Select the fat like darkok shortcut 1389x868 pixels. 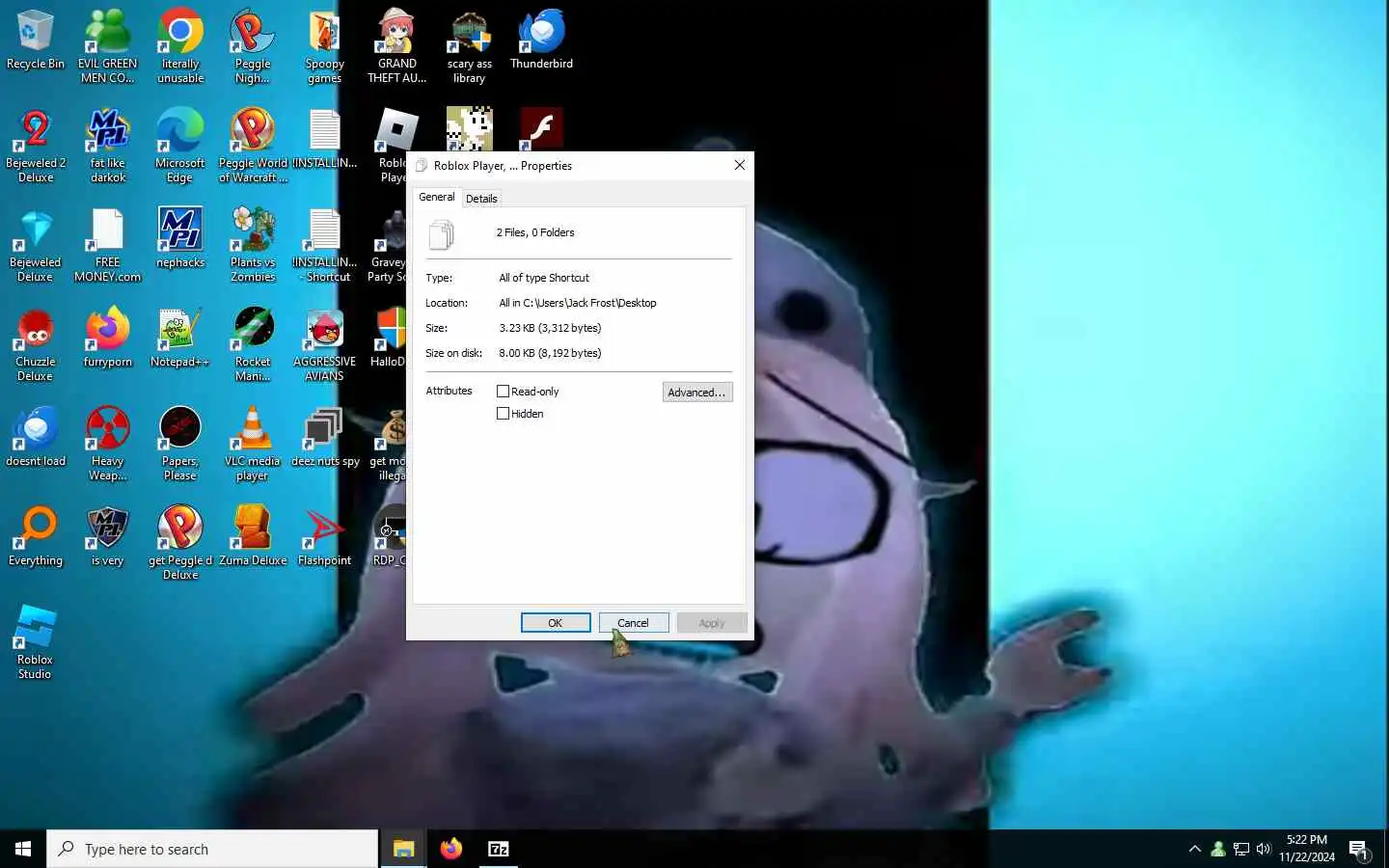(x=108, y=146)
